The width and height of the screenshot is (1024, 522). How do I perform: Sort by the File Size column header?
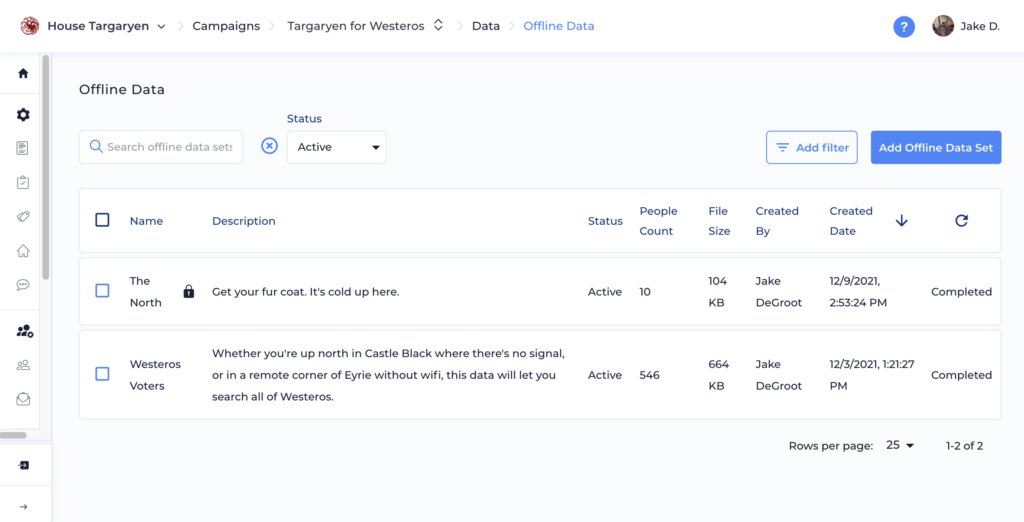[x=719, y=221]
